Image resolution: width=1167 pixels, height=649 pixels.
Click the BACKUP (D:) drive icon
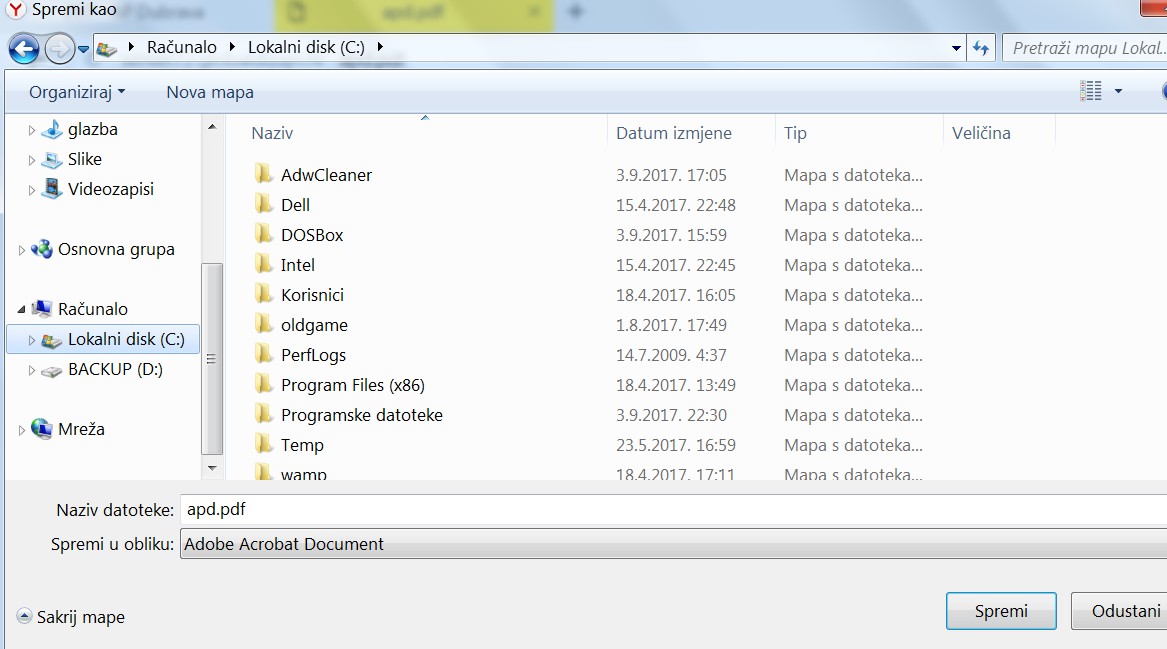point(52,370)
